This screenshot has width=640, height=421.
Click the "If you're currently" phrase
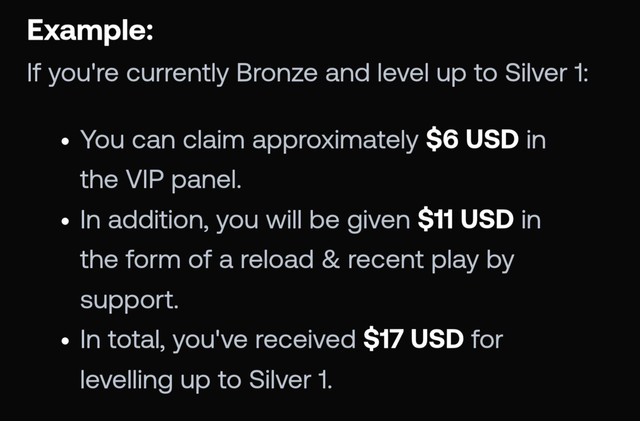pyautogui.click(x=128, y=74)
